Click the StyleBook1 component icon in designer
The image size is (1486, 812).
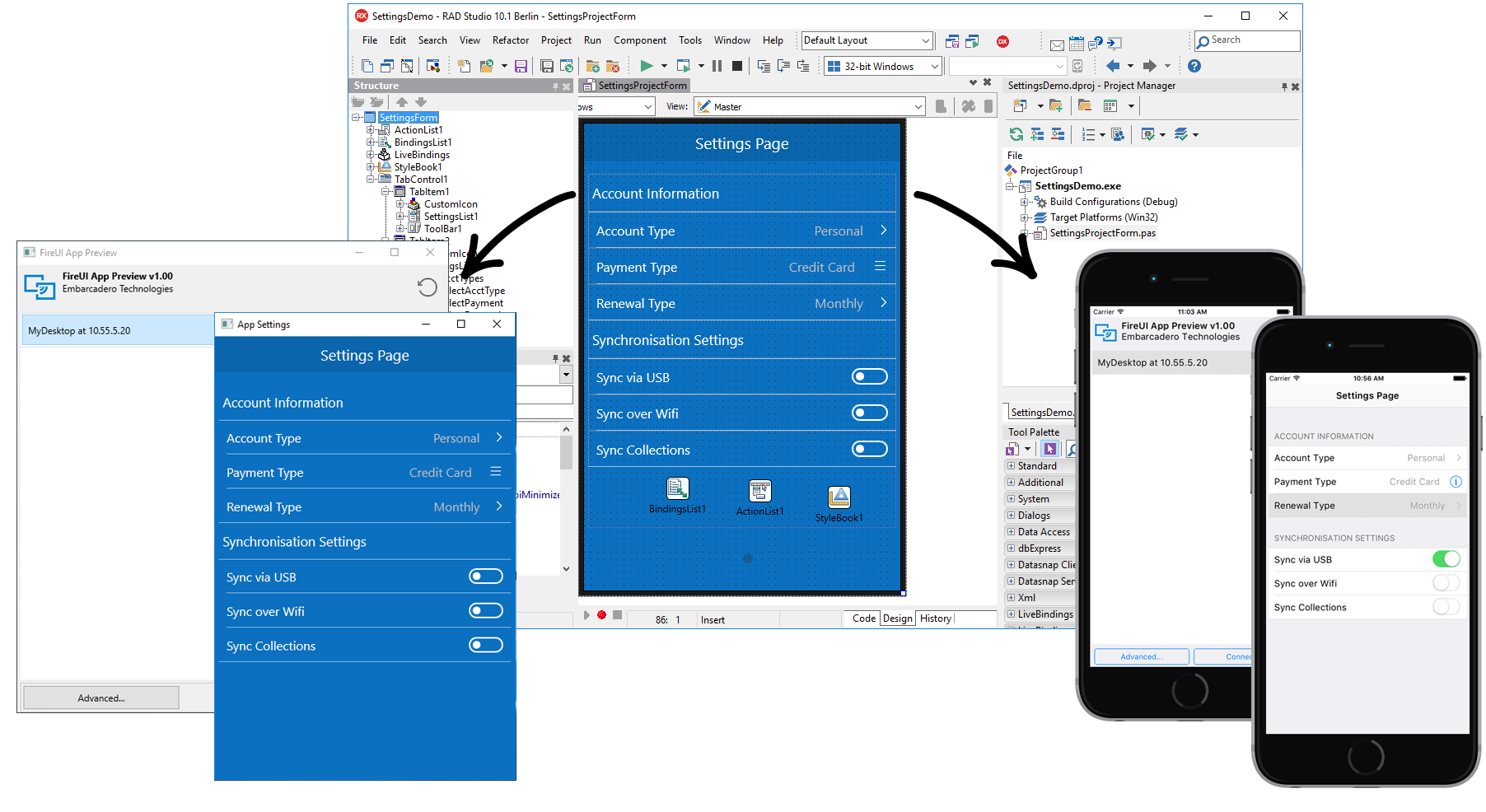[839, 497]
